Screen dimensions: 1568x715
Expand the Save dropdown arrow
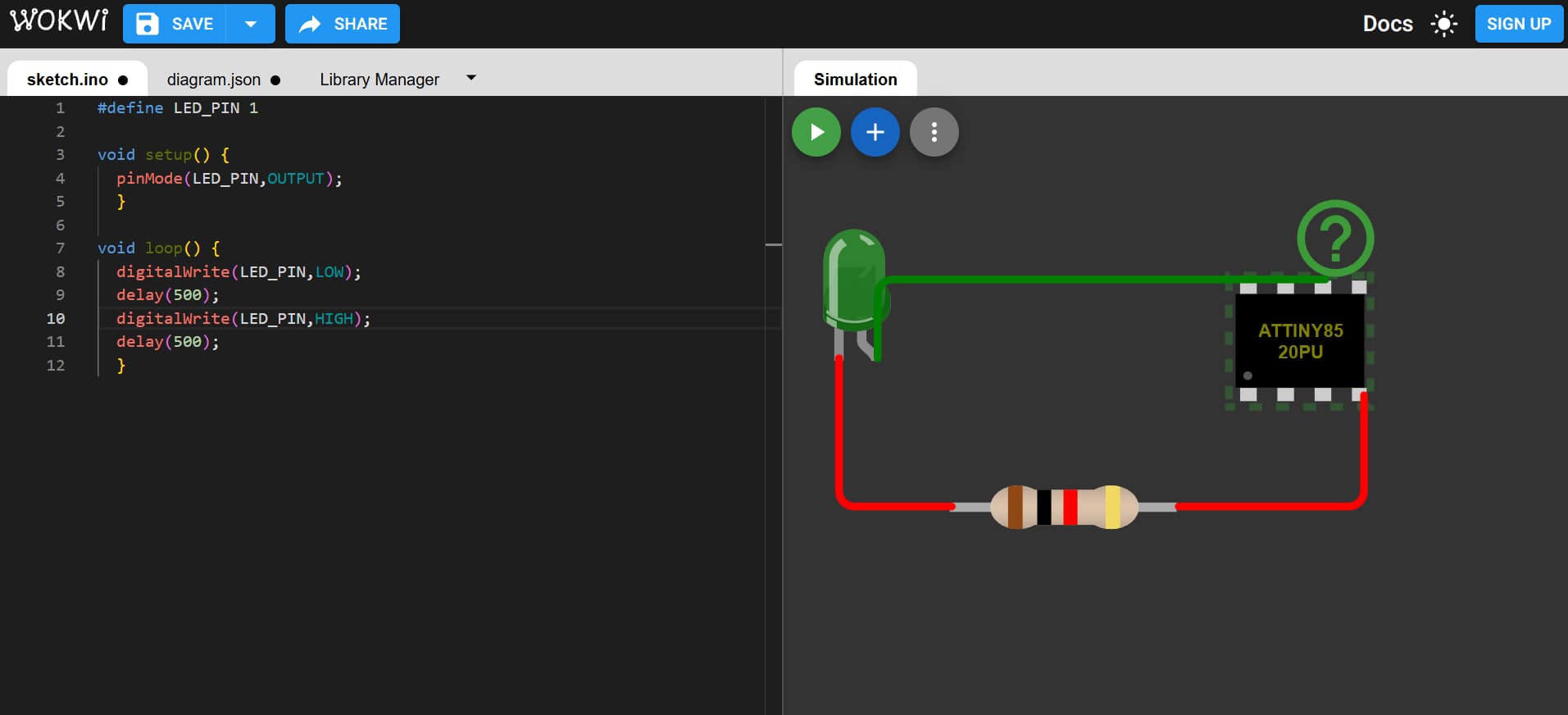251,24
